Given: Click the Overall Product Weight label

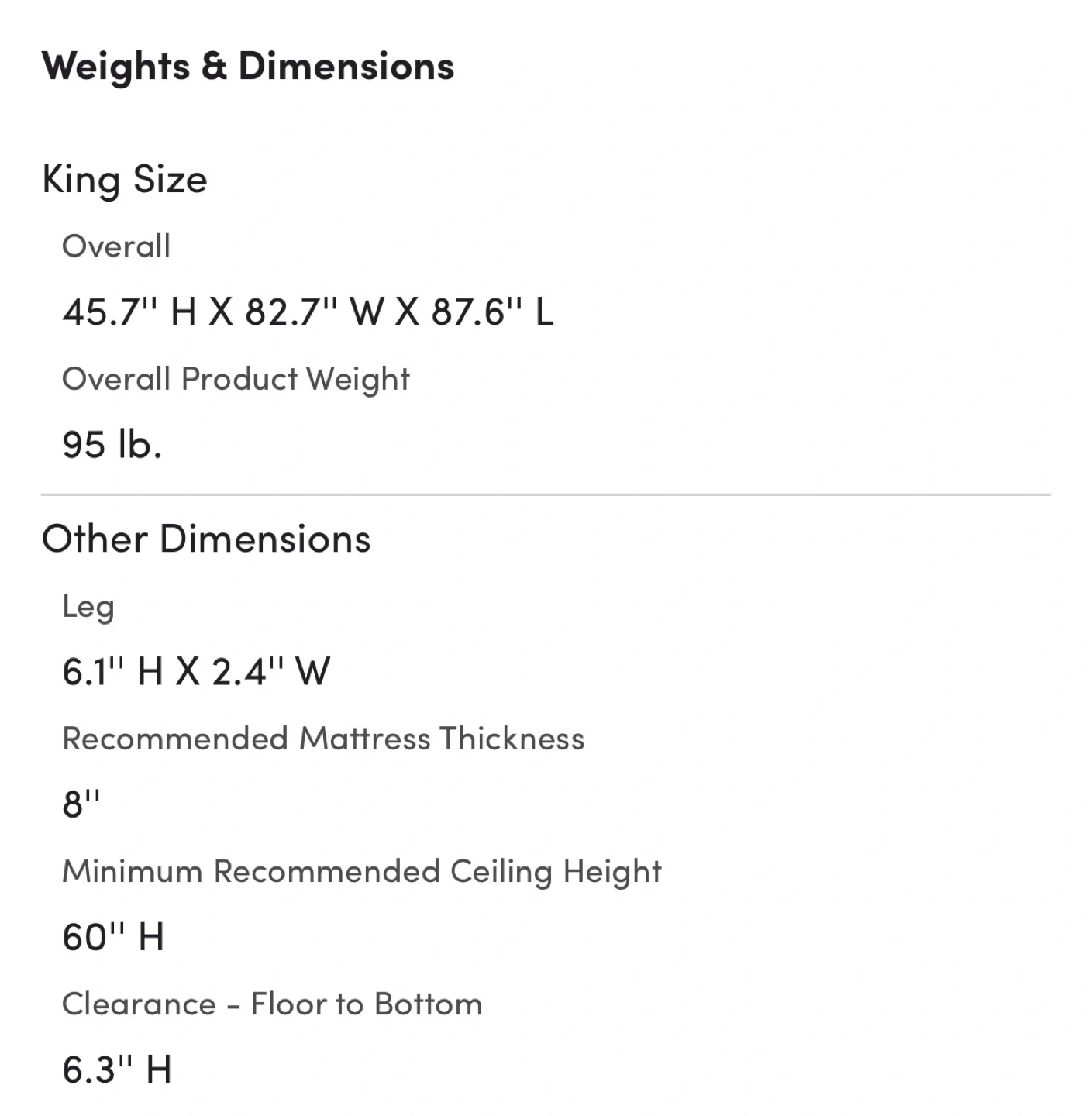Looking at the screenshot, I should click(x=236, y=379).
